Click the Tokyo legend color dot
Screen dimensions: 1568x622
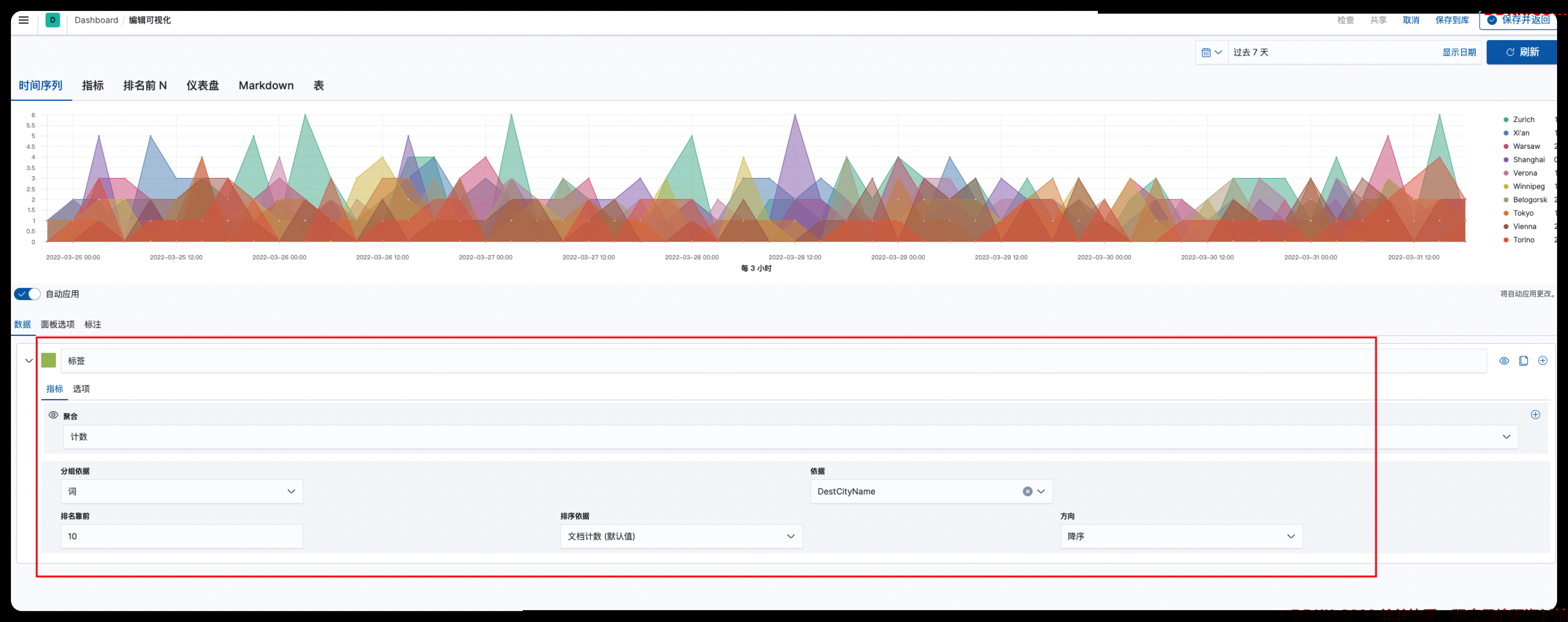(x=1506, y=214)
